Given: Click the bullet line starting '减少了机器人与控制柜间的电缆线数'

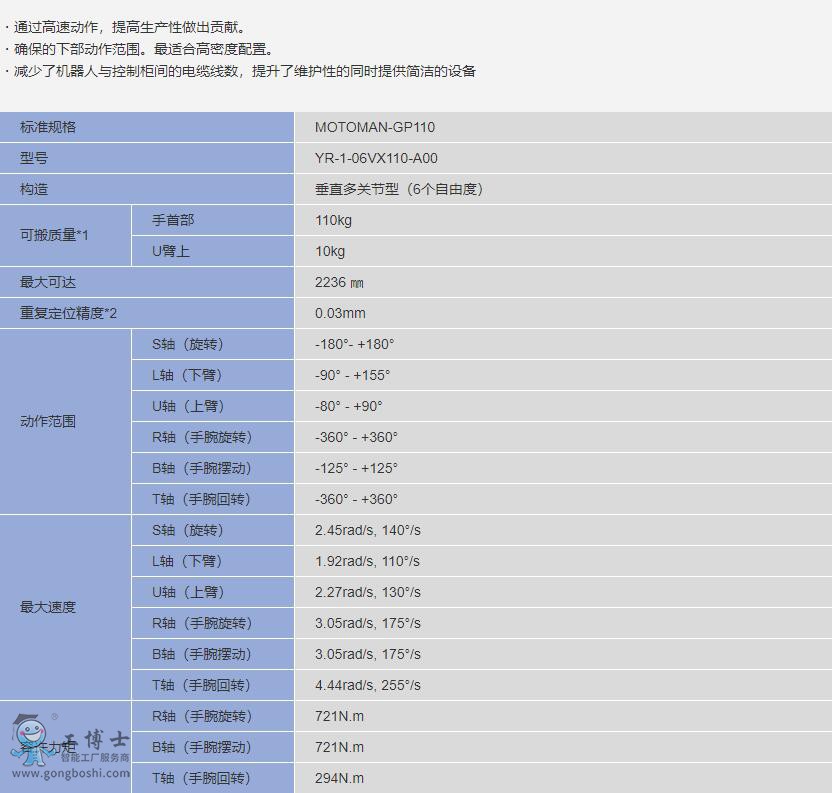Looking at the screenshot, I should tap(240, 71).
